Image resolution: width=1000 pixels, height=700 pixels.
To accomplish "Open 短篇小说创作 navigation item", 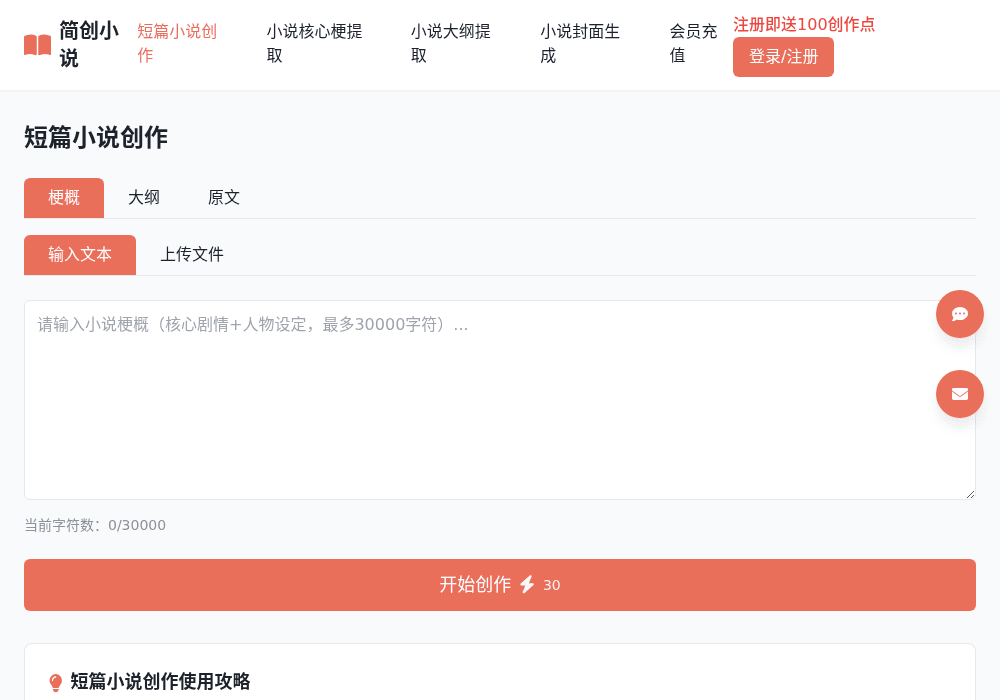I will (x=177, y=43).
